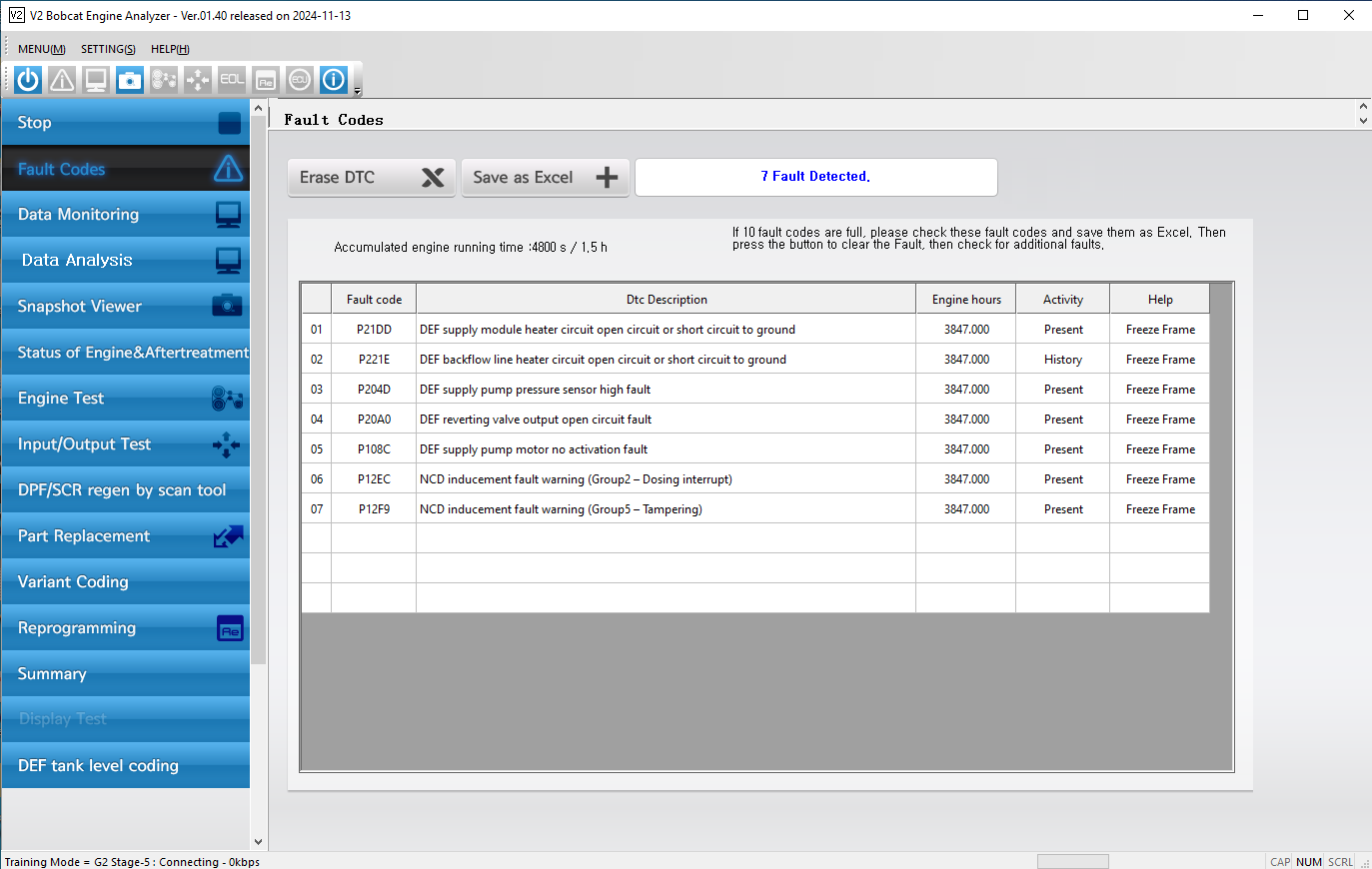Select fault code cell P12F9
This screenshot has height=869, width=1372.
(374, 509)
